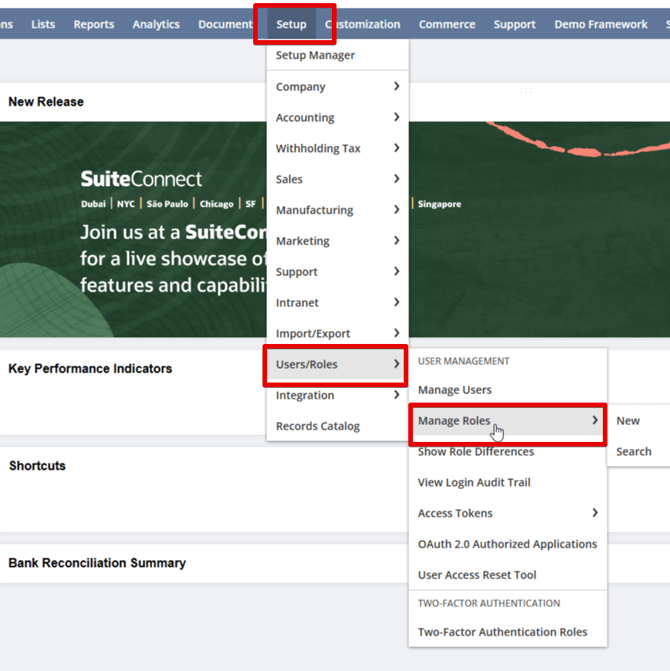Screen dimensions: 670x671
Task: Open the Setup Manager menu entry
Action: (x=315, y=56)
